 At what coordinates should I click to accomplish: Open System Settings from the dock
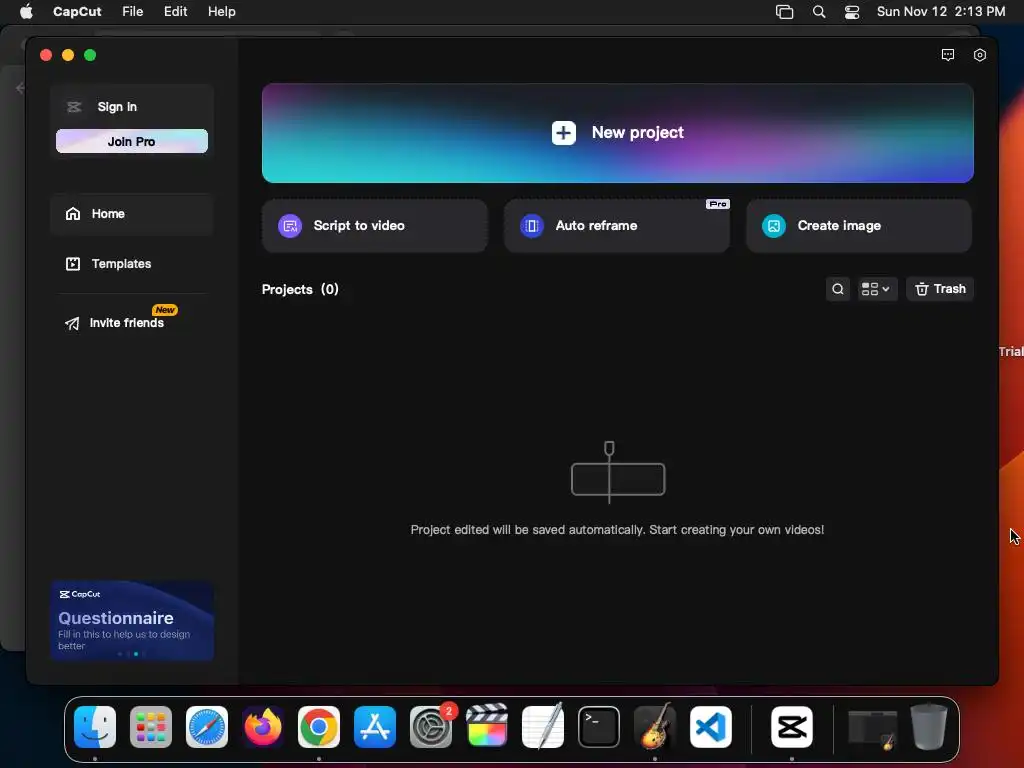pyautogui.click(x=431, y=727)
